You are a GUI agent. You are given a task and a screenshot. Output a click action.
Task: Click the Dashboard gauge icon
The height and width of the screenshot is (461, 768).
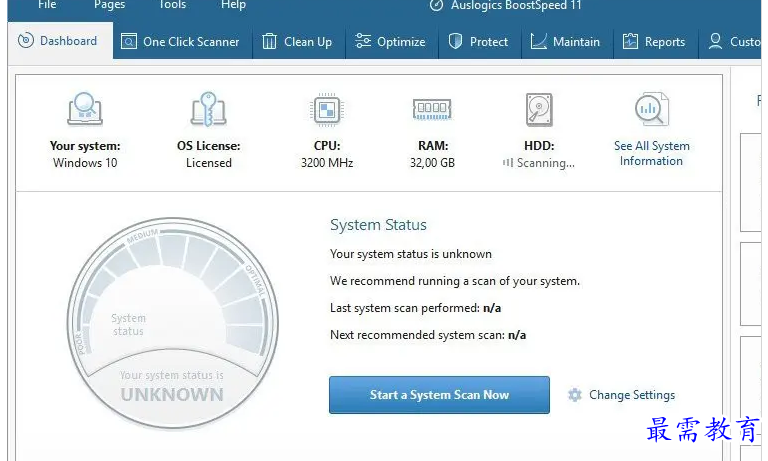26,40
